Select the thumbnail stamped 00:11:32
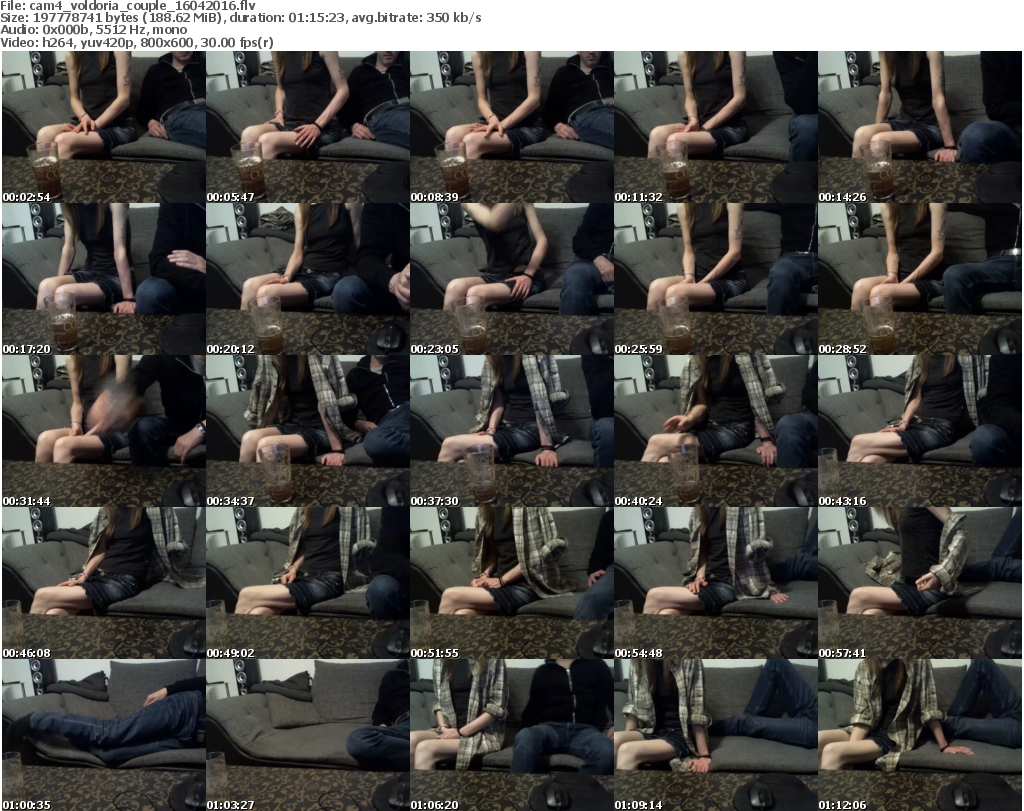 [716, 127]
